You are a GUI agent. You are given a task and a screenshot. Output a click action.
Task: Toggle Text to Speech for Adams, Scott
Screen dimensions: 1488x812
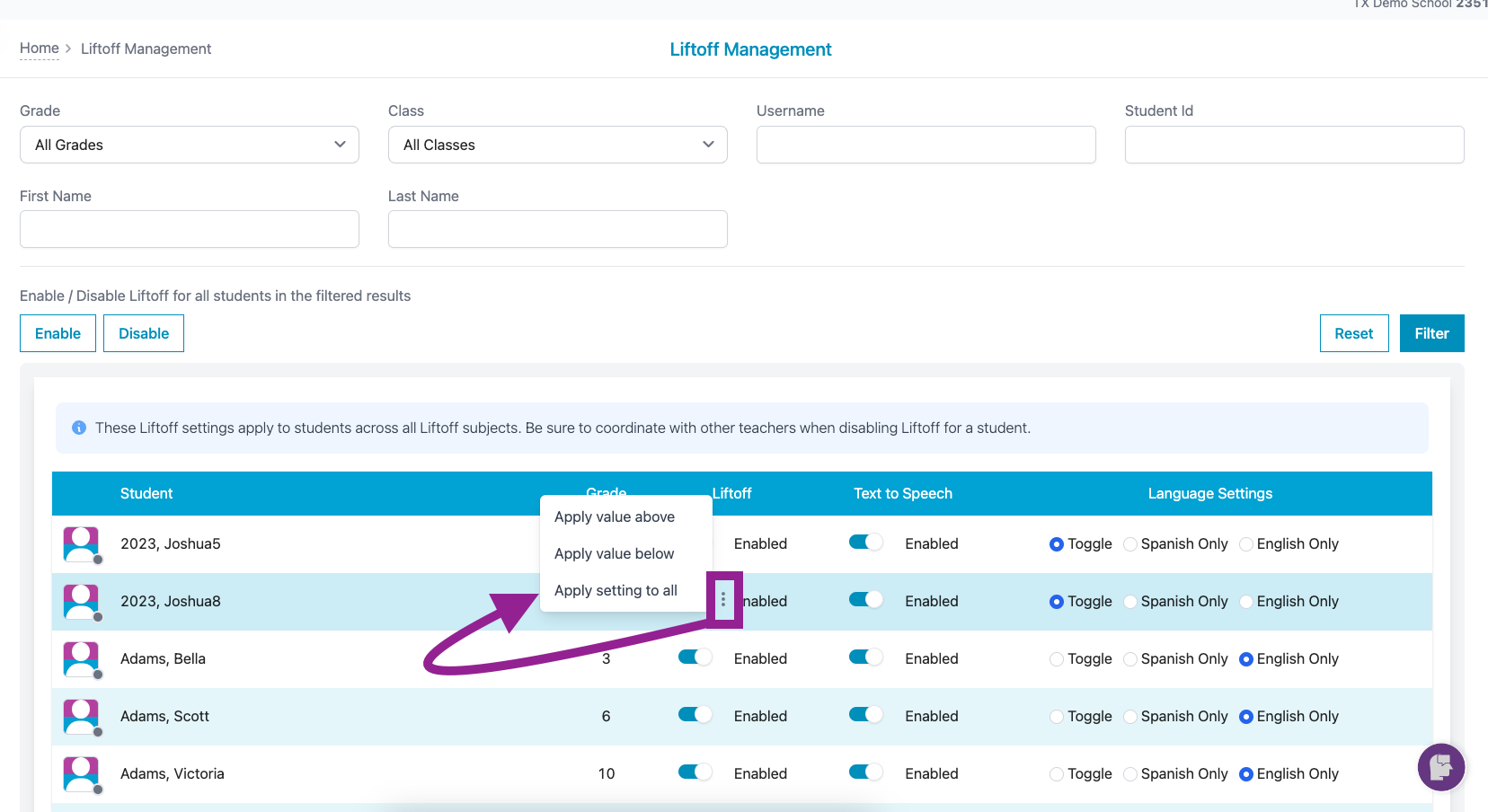pos(866,715)
